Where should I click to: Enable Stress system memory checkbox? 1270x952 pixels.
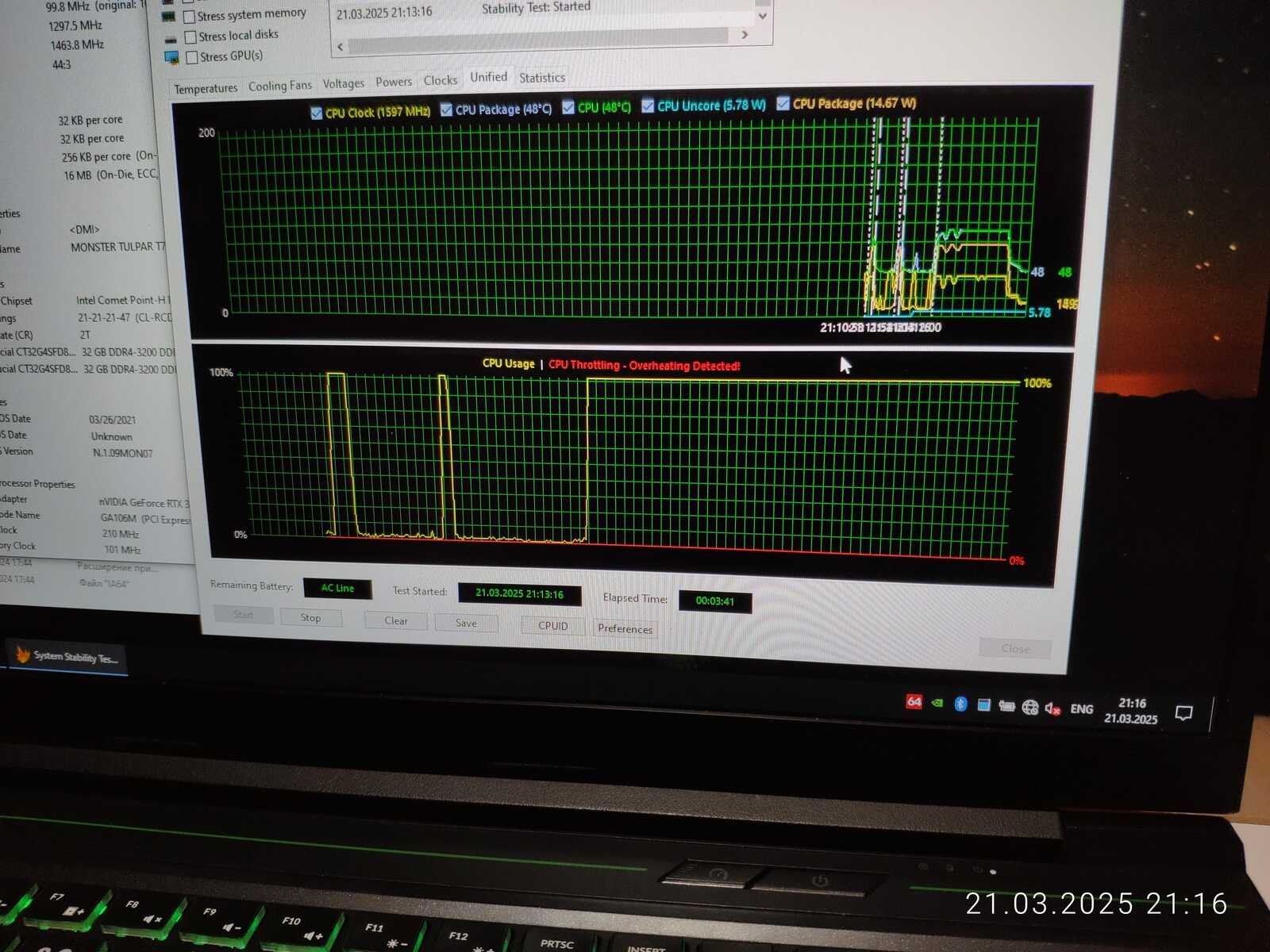click(x=190, y=16)
